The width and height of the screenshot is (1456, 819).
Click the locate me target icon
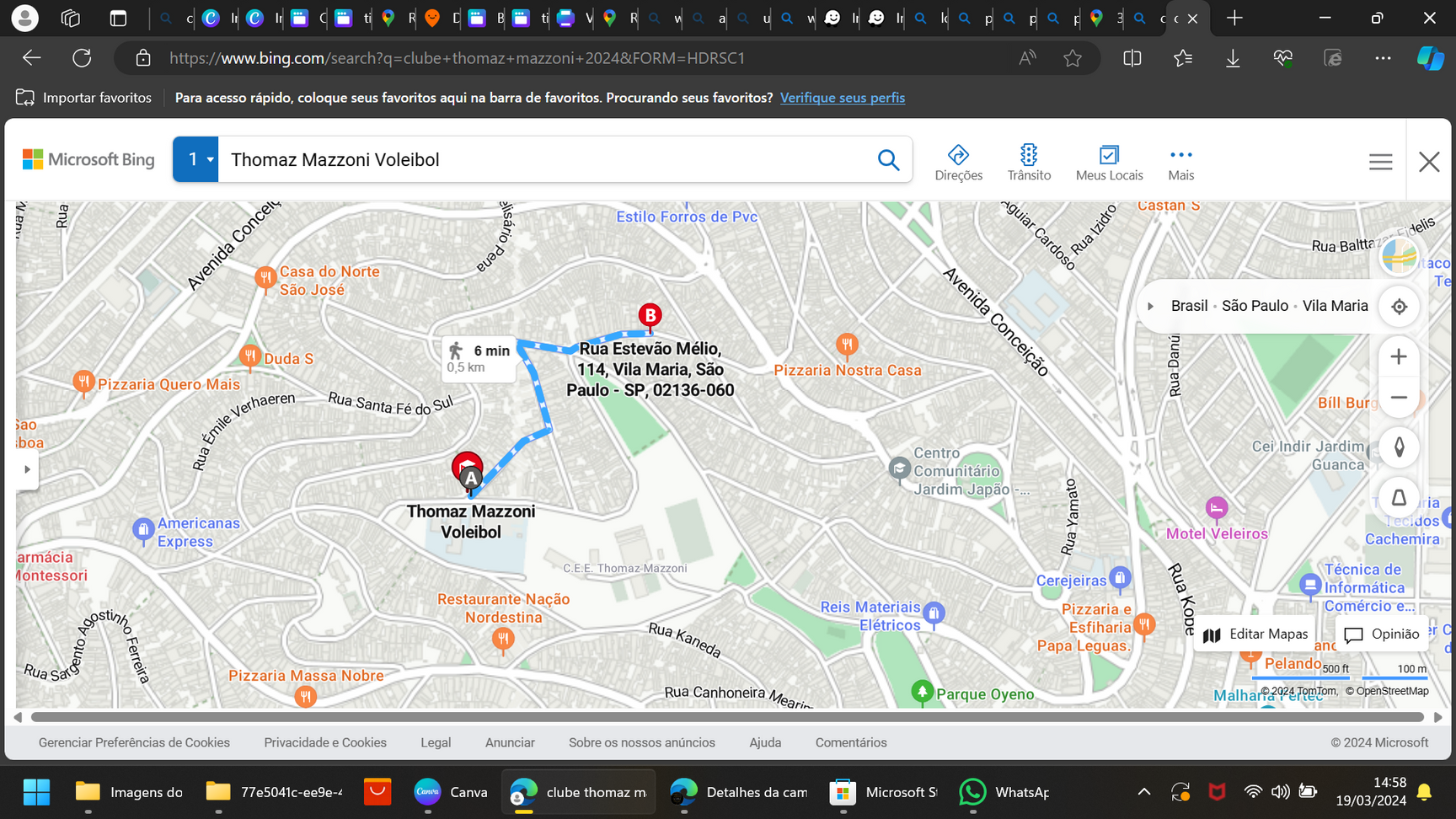point(1399,307)
